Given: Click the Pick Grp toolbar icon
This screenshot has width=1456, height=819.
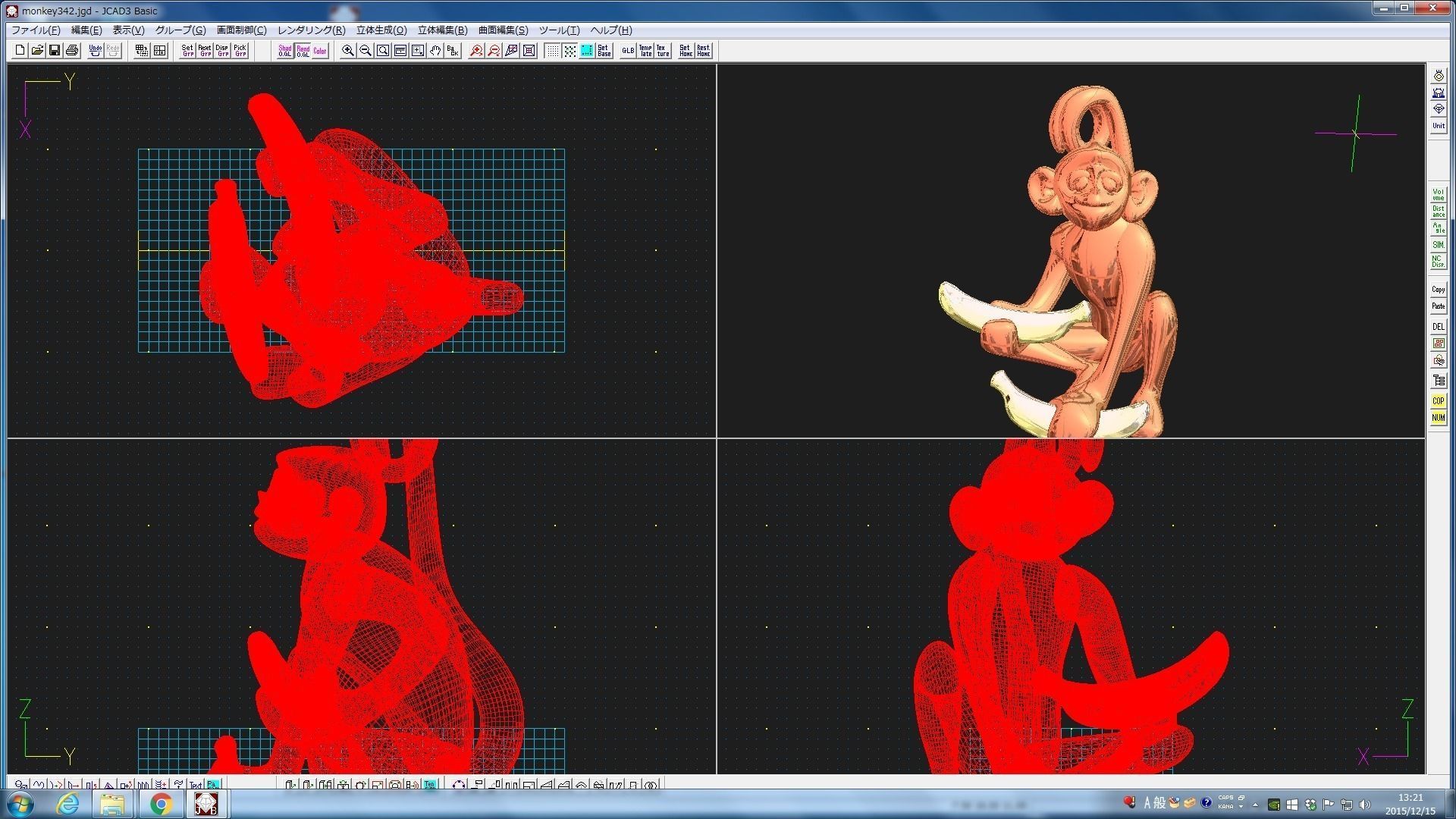Looking at the screenshot, I should [x=240, y=51].
